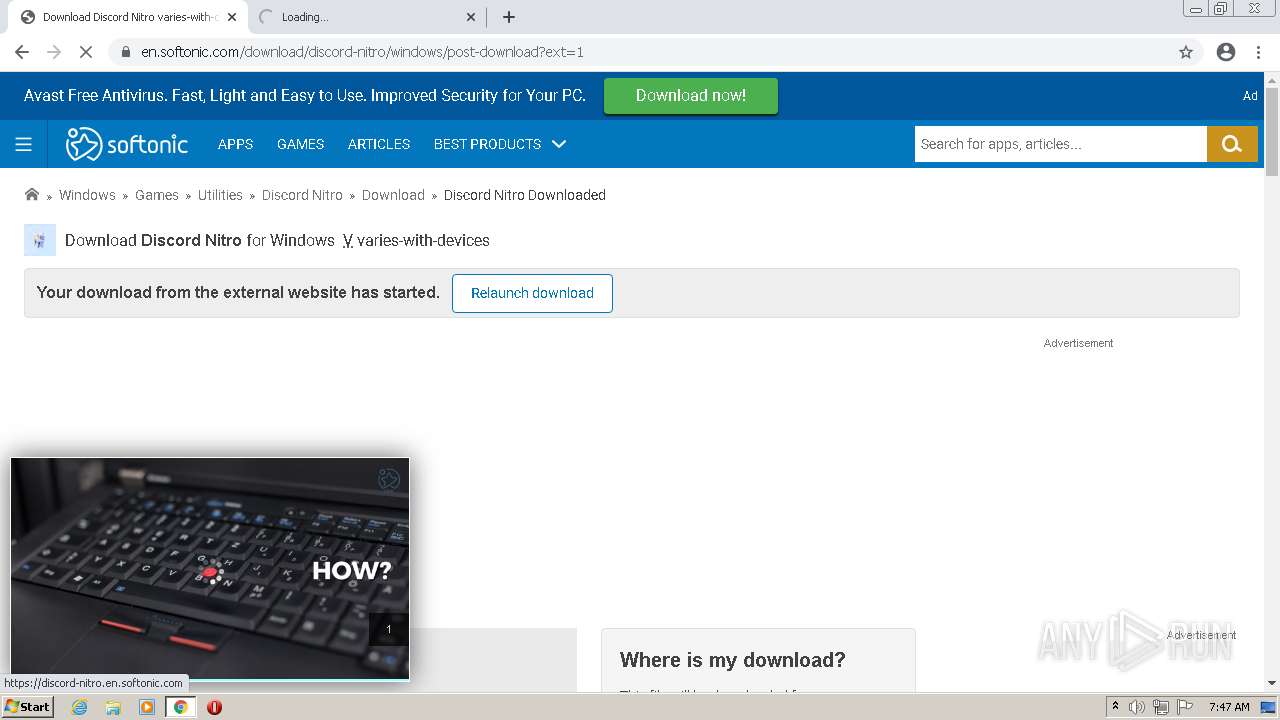Open the Download breadcrumb link
This screenshot has width=1280, height=720.
pos(393,195)
